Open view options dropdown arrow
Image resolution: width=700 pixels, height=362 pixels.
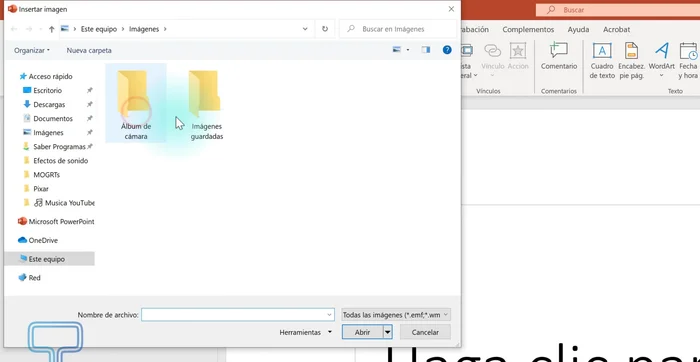pos(408,50)
